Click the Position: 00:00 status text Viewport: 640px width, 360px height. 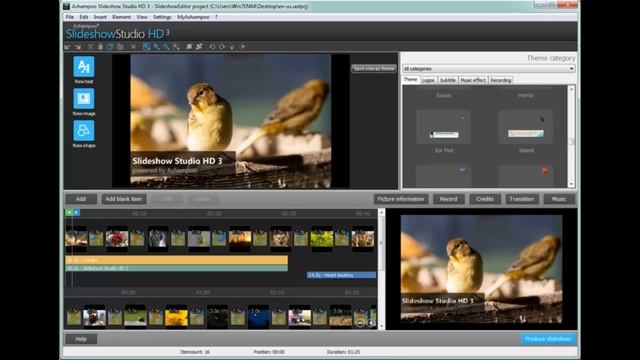pyautogui.click(x=269, y=352)
